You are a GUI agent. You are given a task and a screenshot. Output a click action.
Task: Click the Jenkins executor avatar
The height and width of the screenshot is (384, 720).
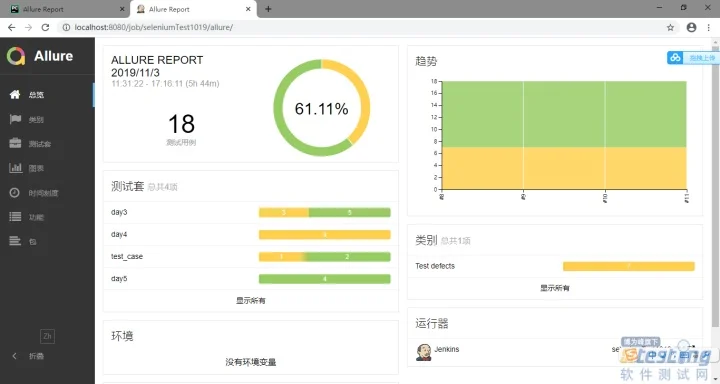[423, 352]
